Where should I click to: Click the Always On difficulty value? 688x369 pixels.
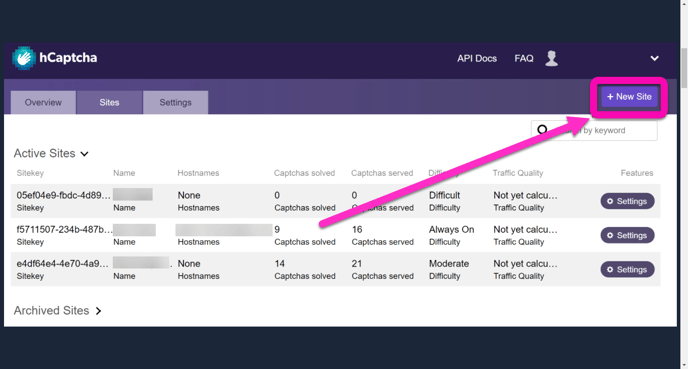tap(452, 229)
